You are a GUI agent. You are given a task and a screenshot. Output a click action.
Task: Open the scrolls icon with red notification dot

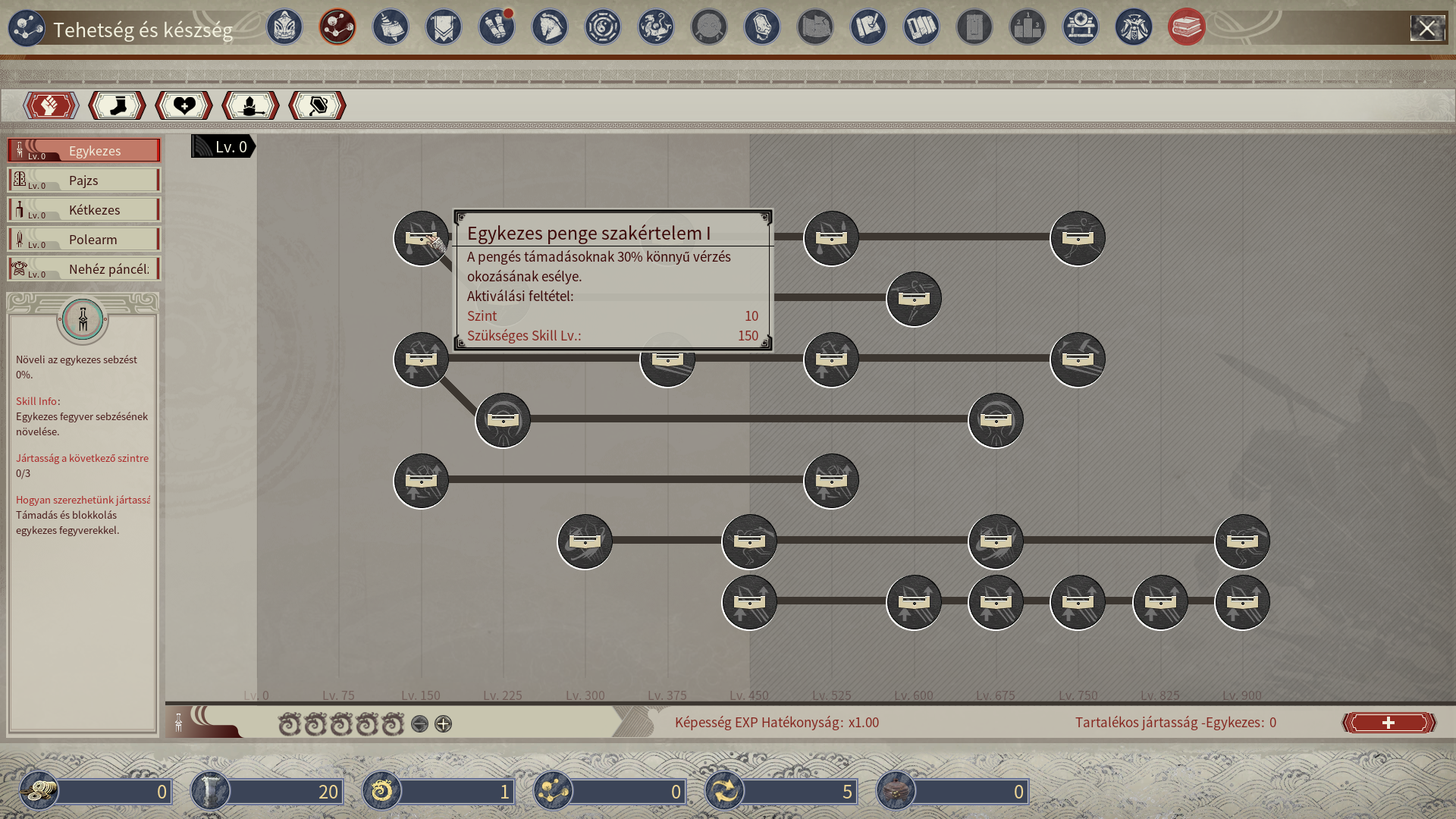click(497, 27)
